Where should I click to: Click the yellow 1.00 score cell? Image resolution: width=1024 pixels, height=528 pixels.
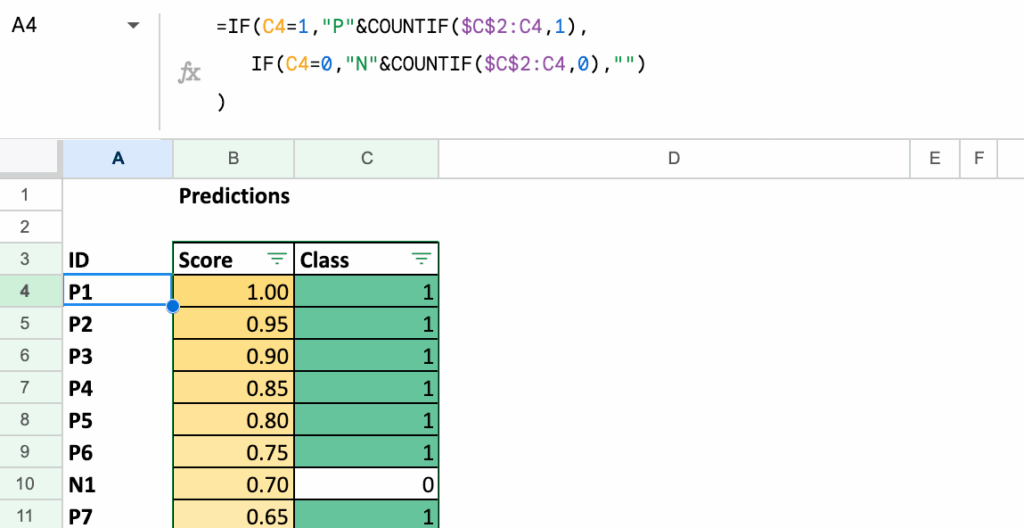point(233,292)
